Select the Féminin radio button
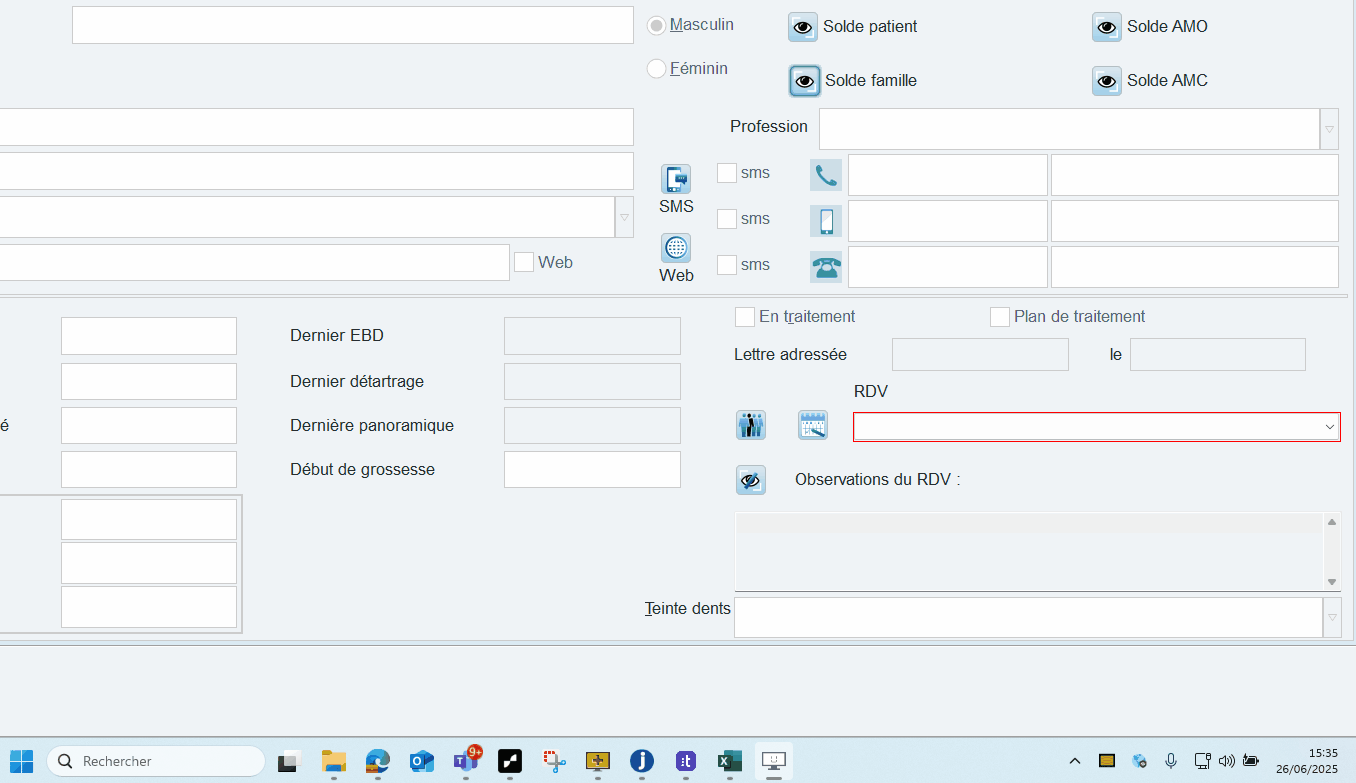This screenshot has width=1356, height=783. [x=657, y=69]
